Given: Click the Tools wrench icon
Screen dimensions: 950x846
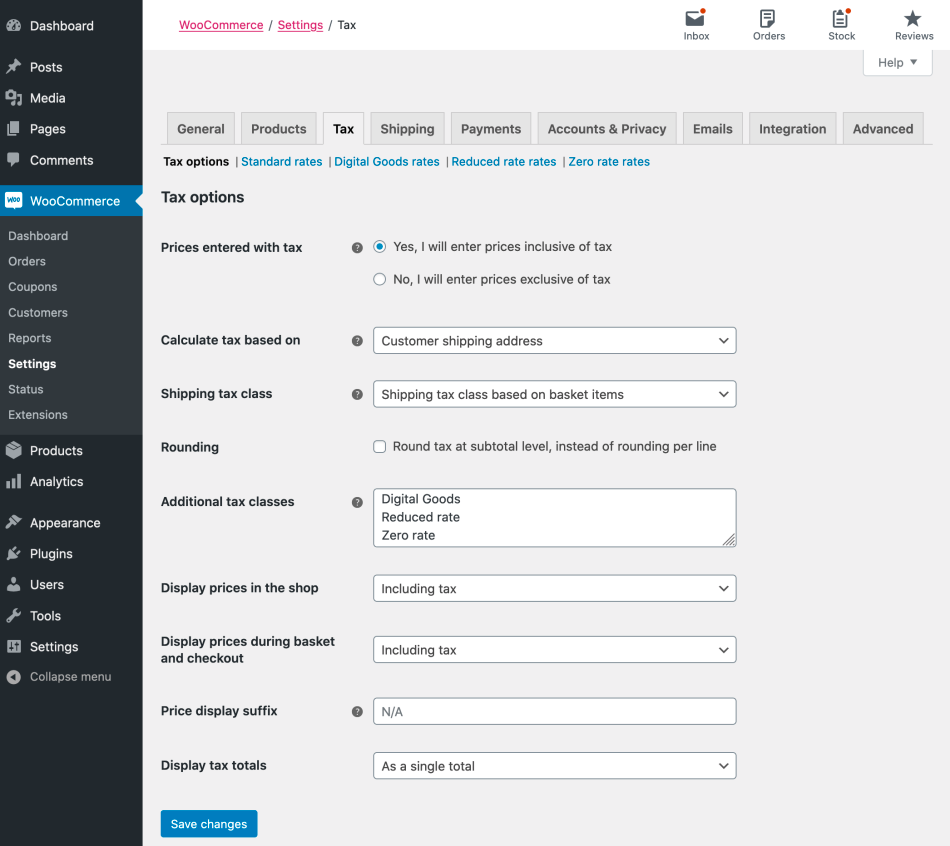Looking at the screenshot, I should click(x=13, y=616).
